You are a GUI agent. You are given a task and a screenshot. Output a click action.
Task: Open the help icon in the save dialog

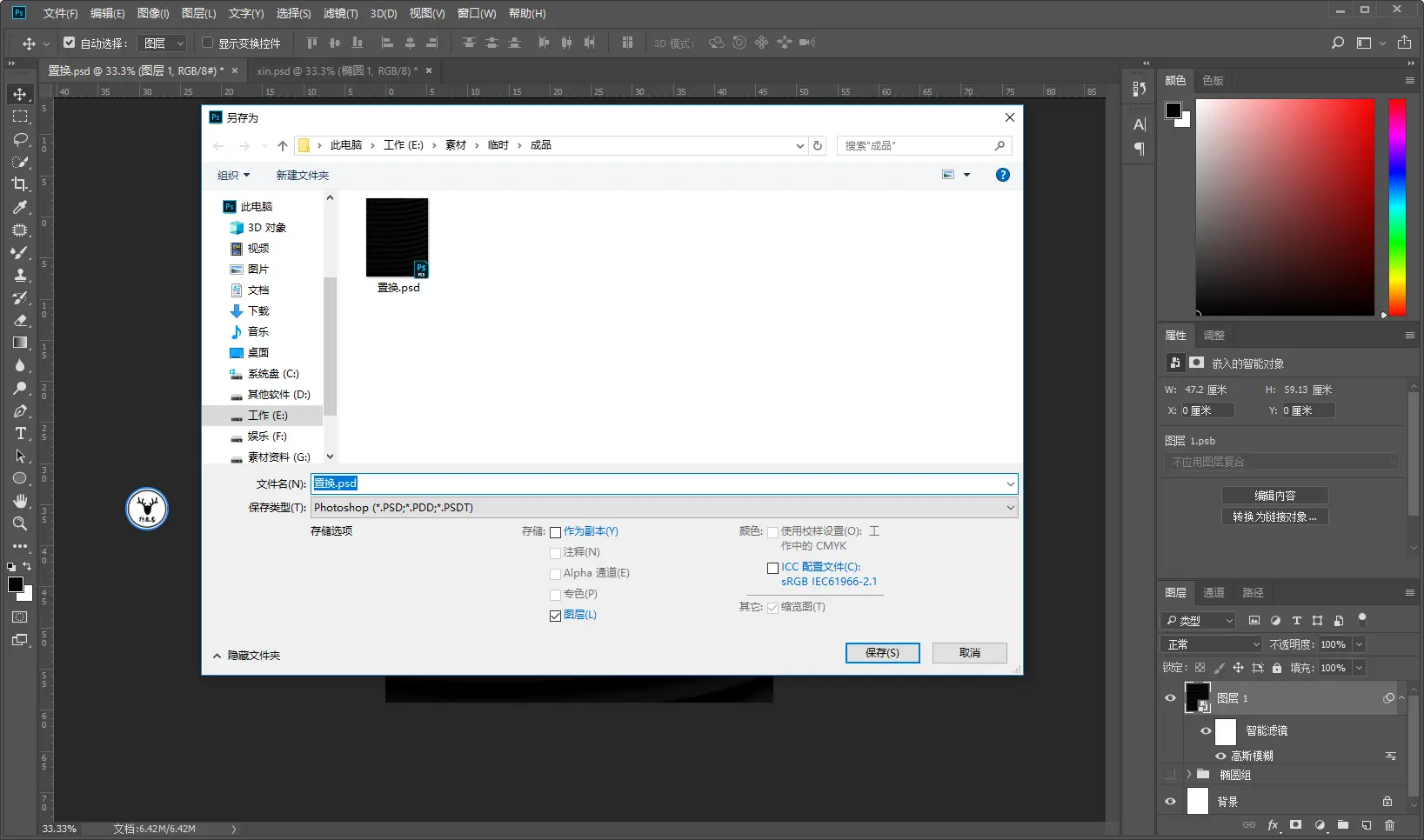[x=1003, y=175]
